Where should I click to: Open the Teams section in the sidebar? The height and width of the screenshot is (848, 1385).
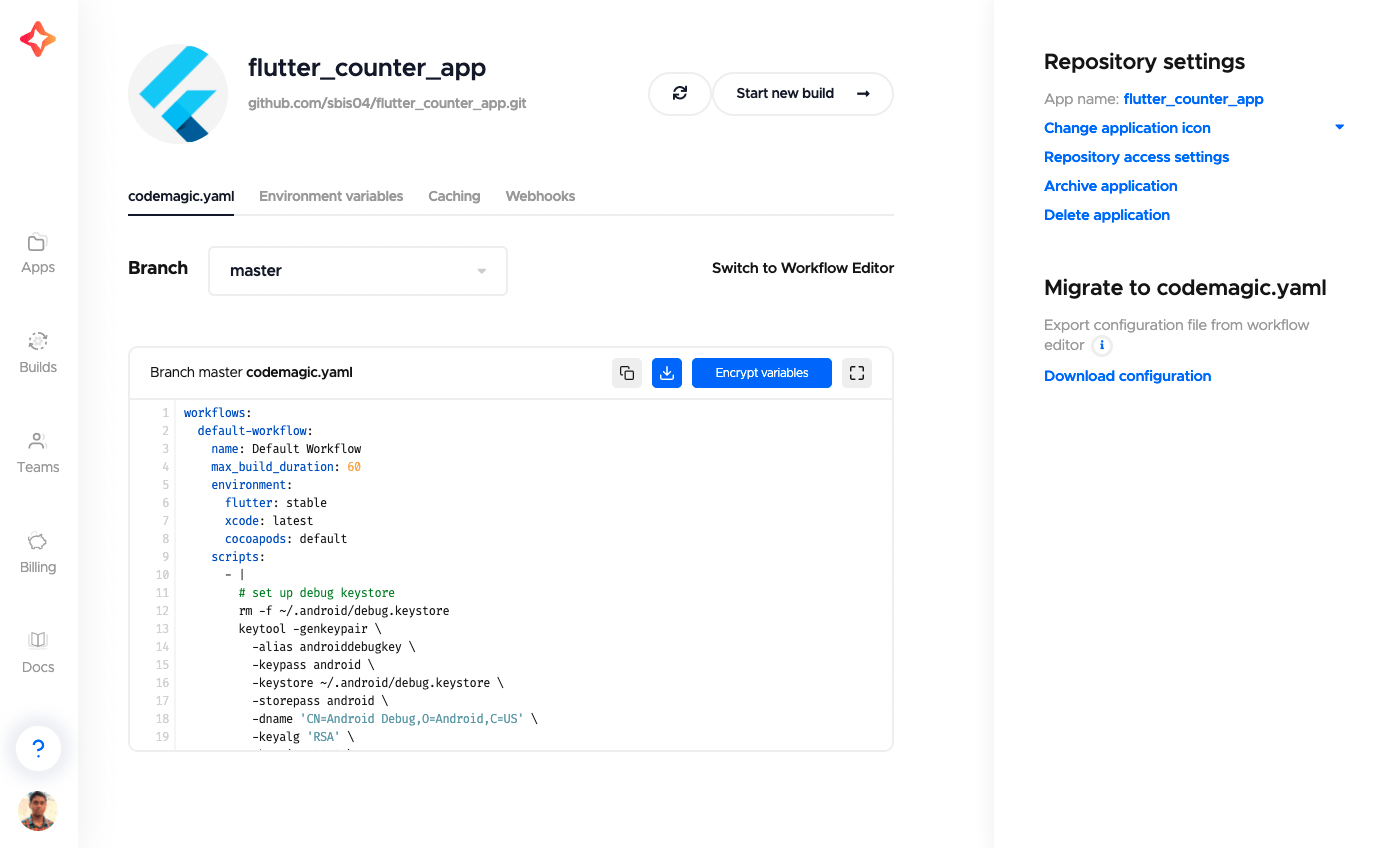pyautogui.click(x=37, y=452)
